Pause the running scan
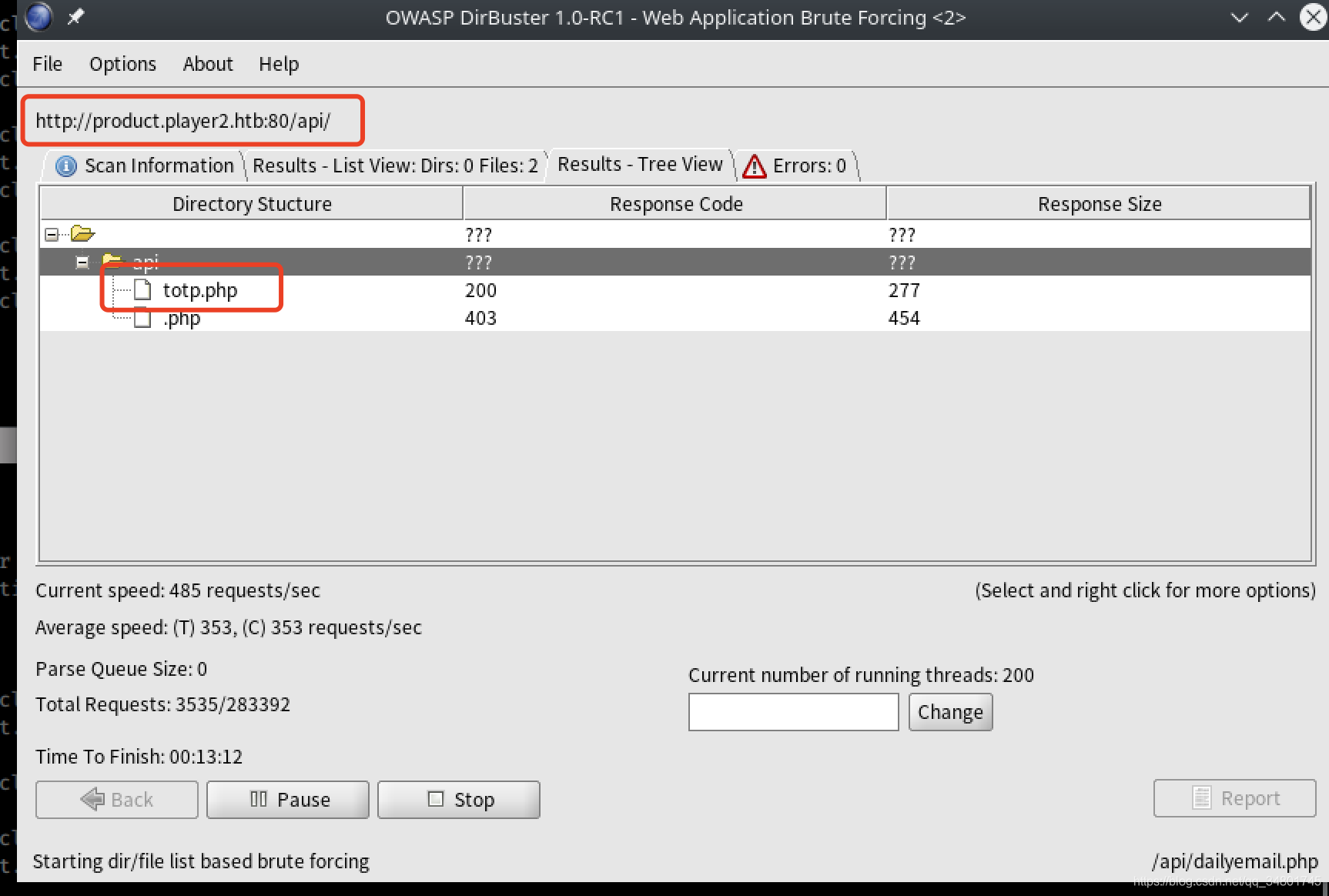1329x896 pixels. point(288,800)
